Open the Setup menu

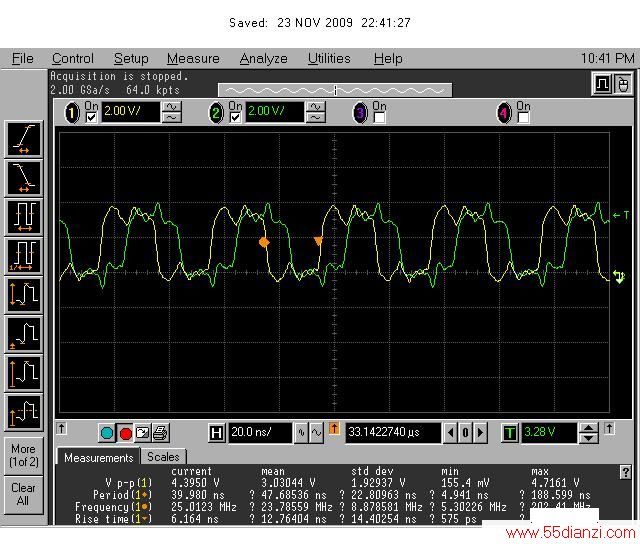pos(131,59)
